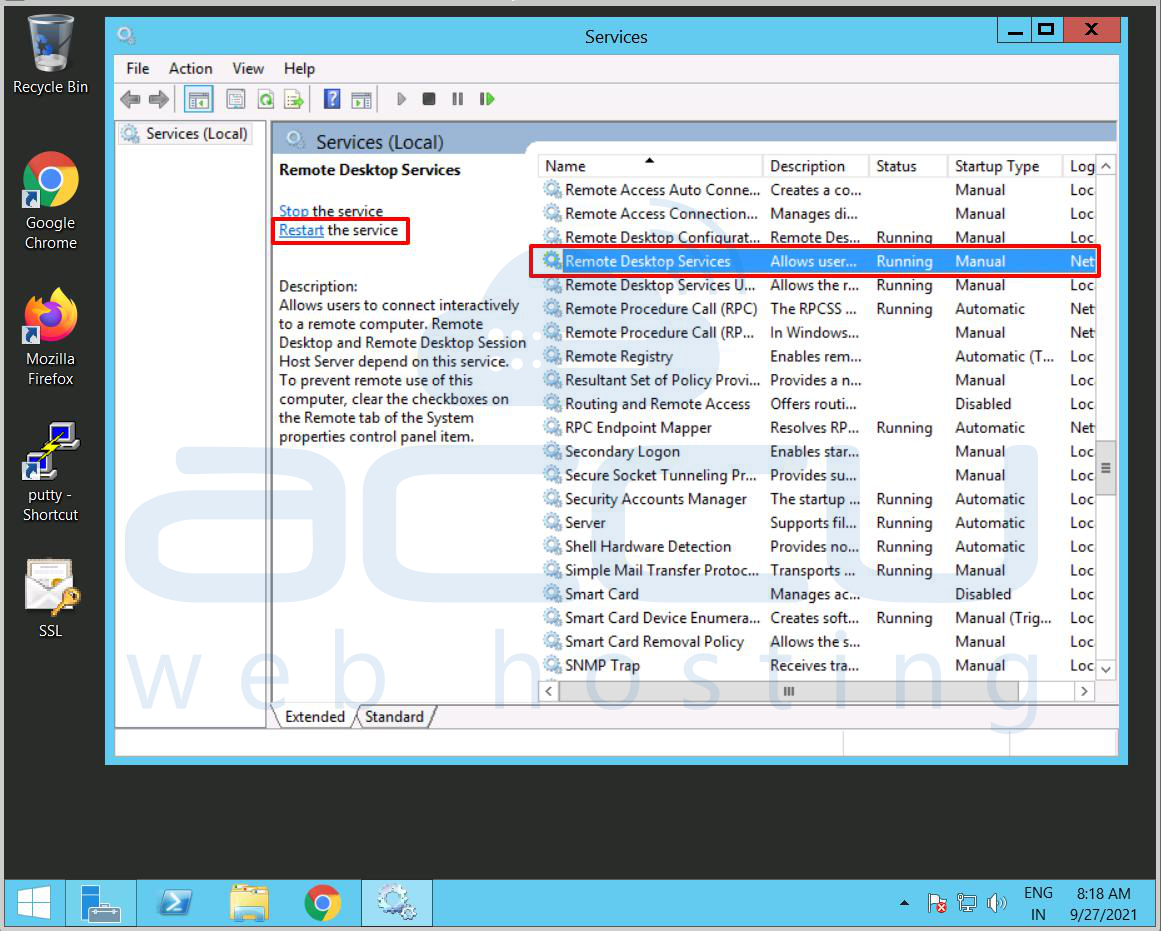1161x931 pixels.
Task: Open Server Manager from the taskbar
Action: (x=101, y=904)
